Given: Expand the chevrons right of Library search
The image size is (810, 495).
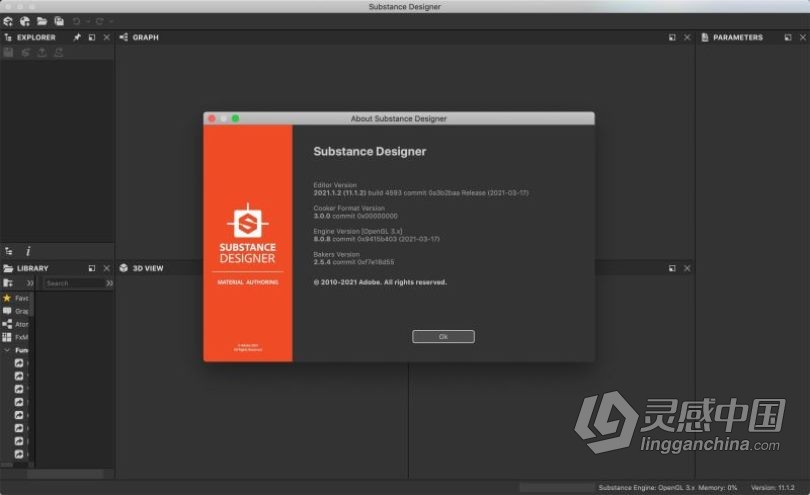Looking at the screenshot, I should click(110, 283).
